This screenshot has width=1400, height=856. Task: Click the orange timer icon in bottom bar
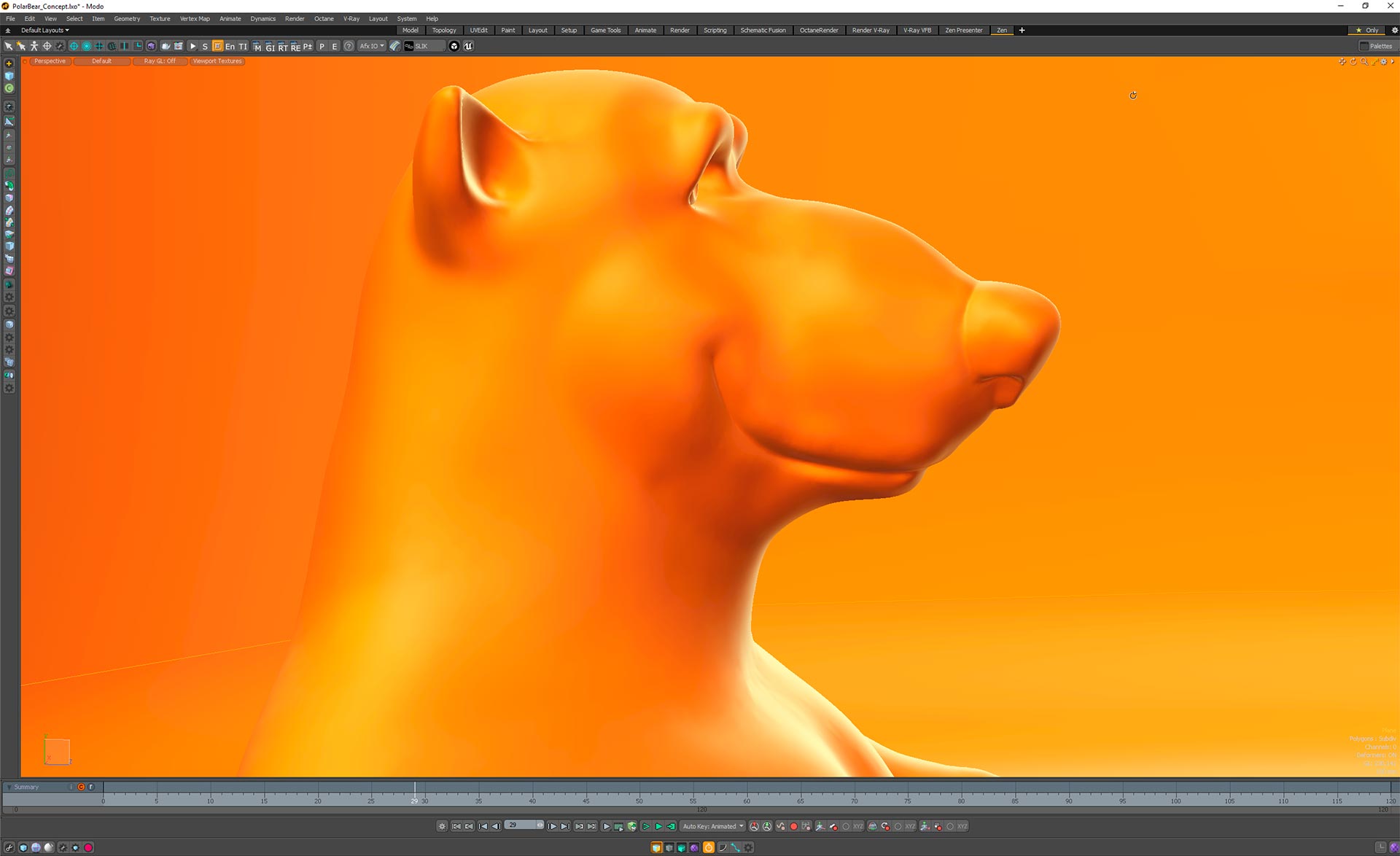point(708,847)
